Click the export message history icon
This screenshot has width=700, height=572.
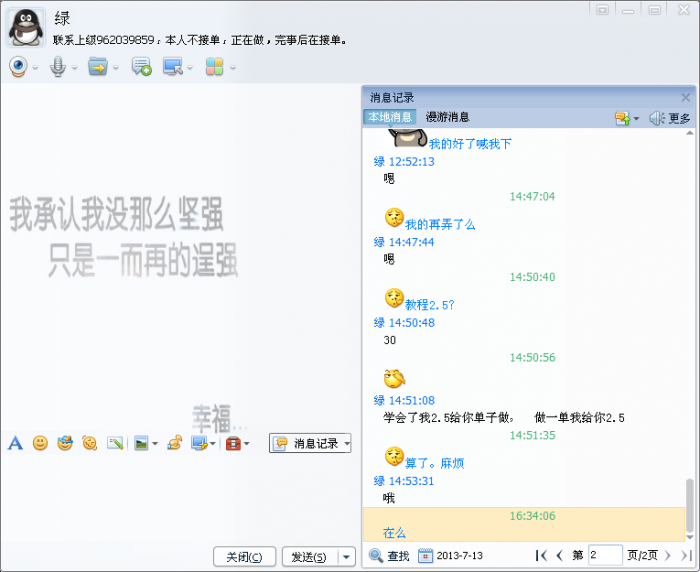[x=623, y=118]
